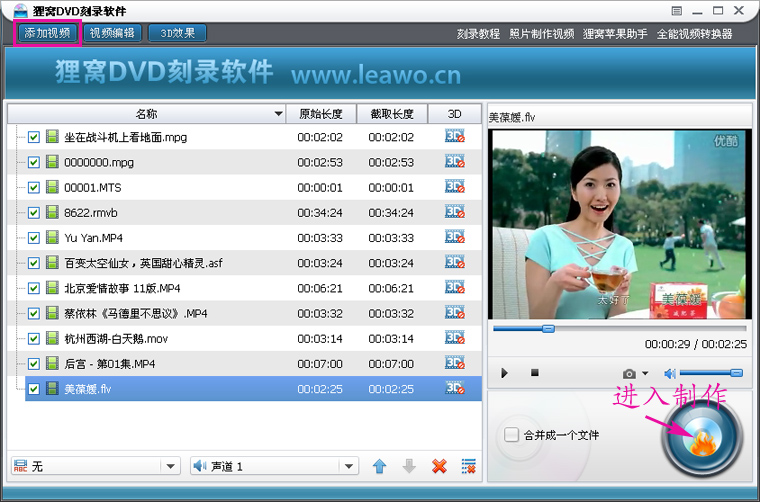The image size is (760, 502).
Task: Click the video preview thumbnail
Action: [618, 224]
